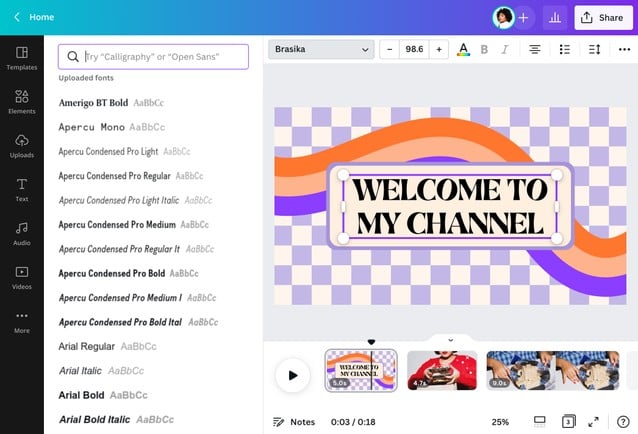Open the text color picker
The image size is (638, 434).
[463, 49]
